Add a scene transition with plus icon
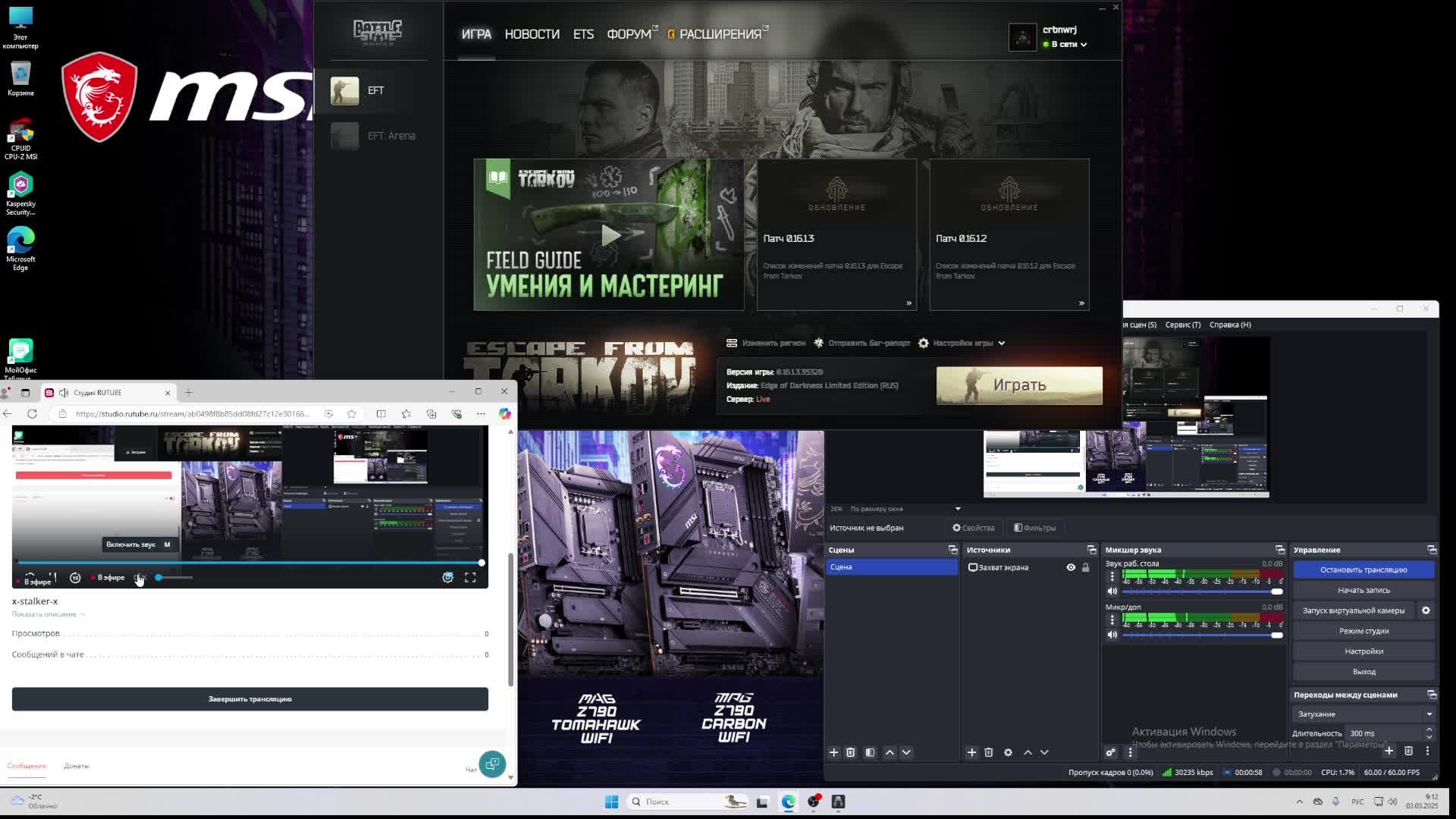Screen dimensions: 1456x819 coord(1389,751)
